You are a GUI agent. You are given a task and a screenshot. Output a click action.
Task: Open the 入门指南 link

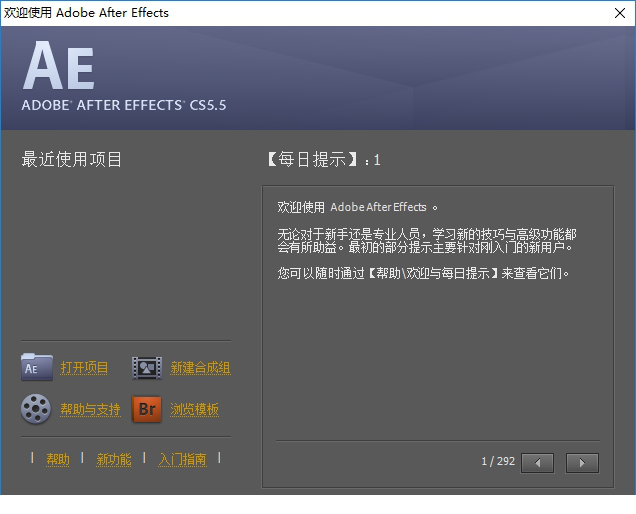183,459
